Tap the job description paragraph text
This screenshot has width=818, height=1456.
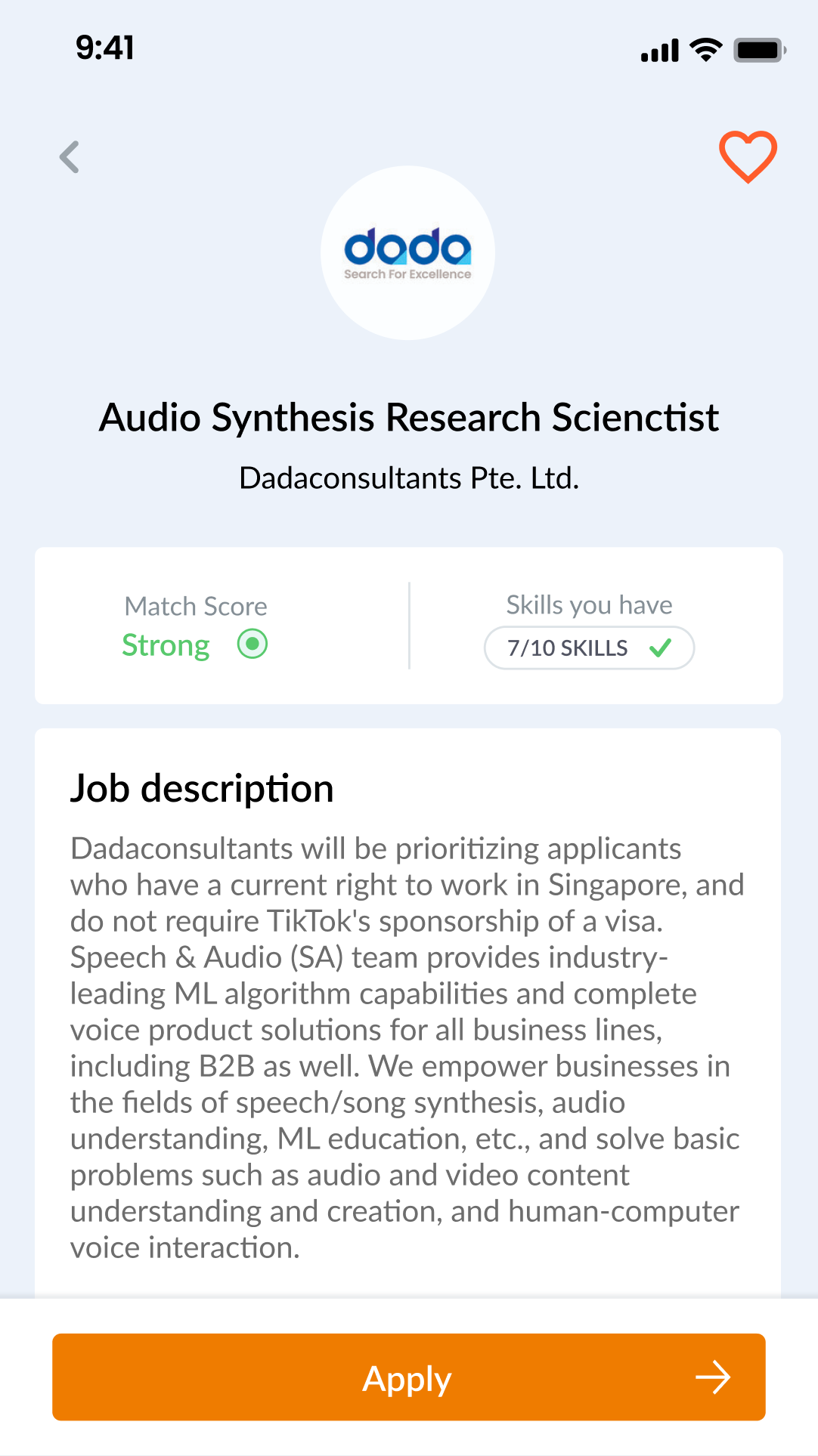tap(408, 1048)
